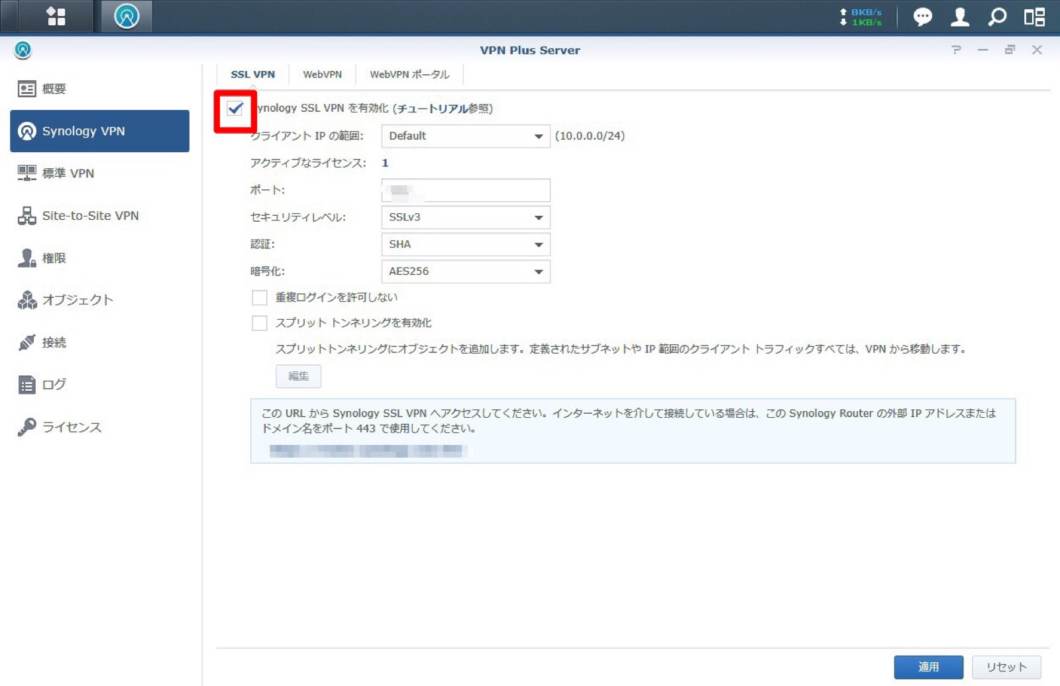
Task: Click the オブジェクト cubes icon
Action: (x=26, y=300)
